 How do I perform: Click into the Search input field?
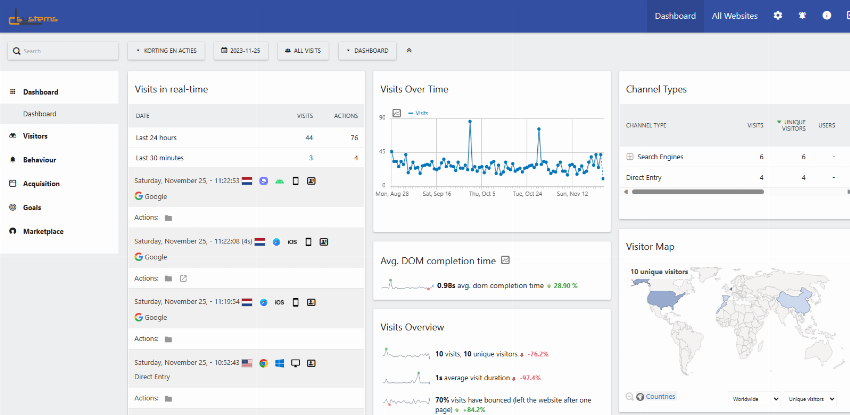coord(63,51)
